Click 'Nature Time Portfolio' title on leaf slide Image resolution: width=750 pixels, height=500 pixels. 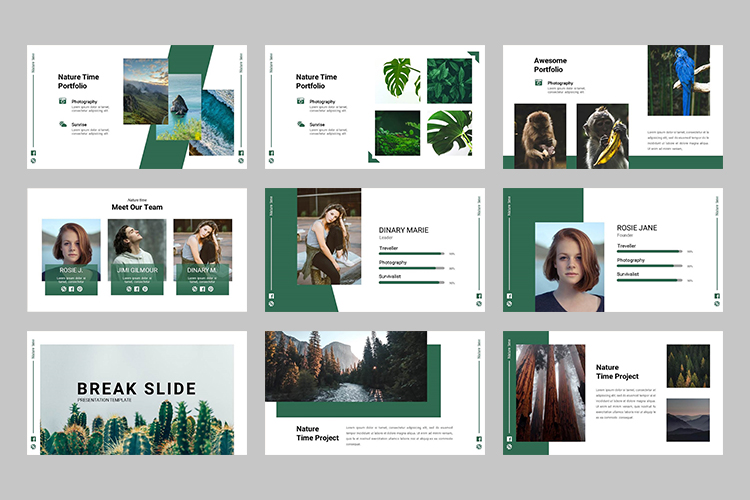click(x=316, y=81)
